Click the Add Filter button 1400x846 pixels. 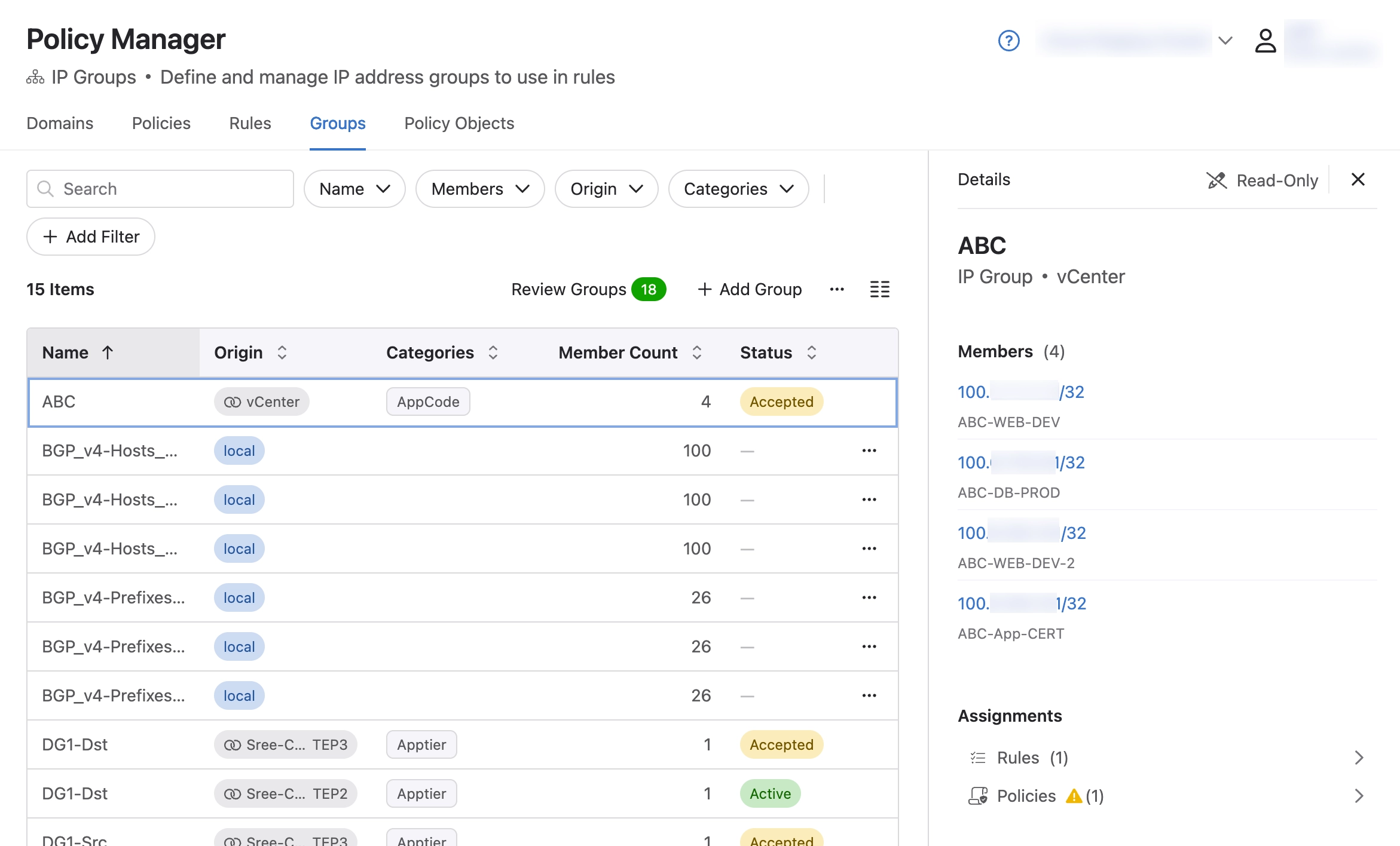pyautogui.click(x=91, y=237)
